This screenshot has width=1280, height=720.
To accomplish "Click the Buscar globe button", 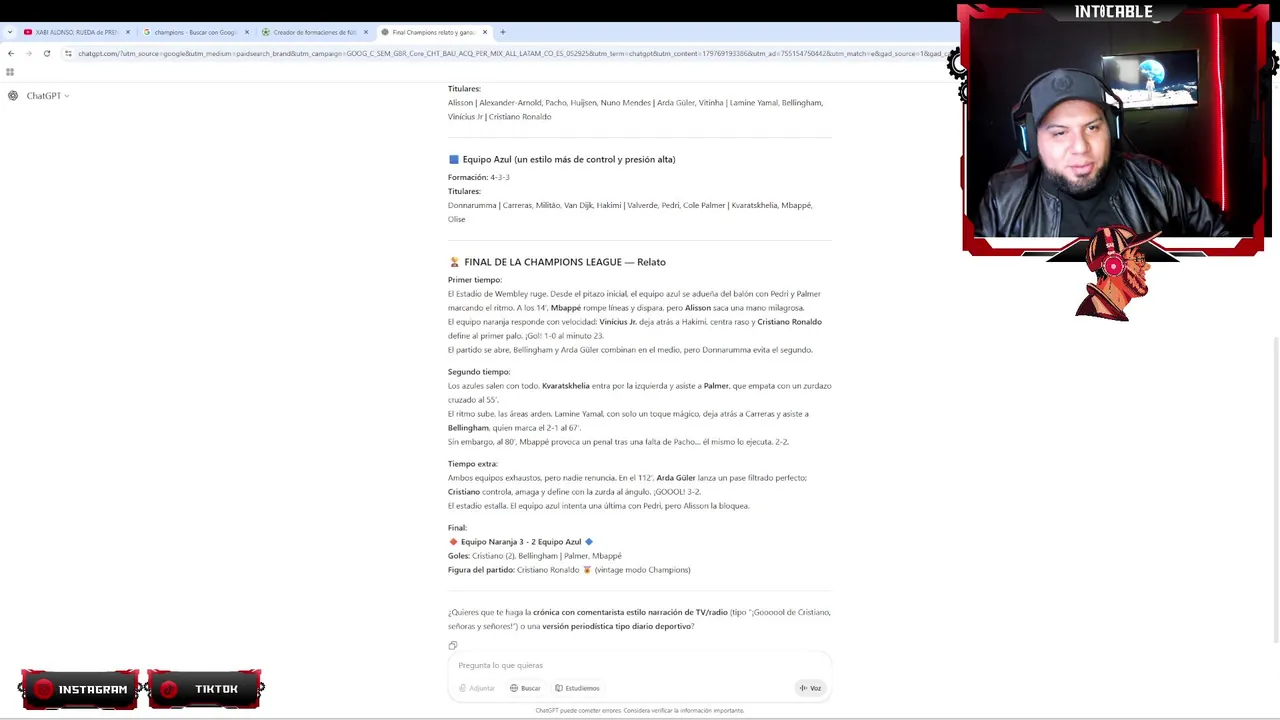I will click(x=525, y=688).
